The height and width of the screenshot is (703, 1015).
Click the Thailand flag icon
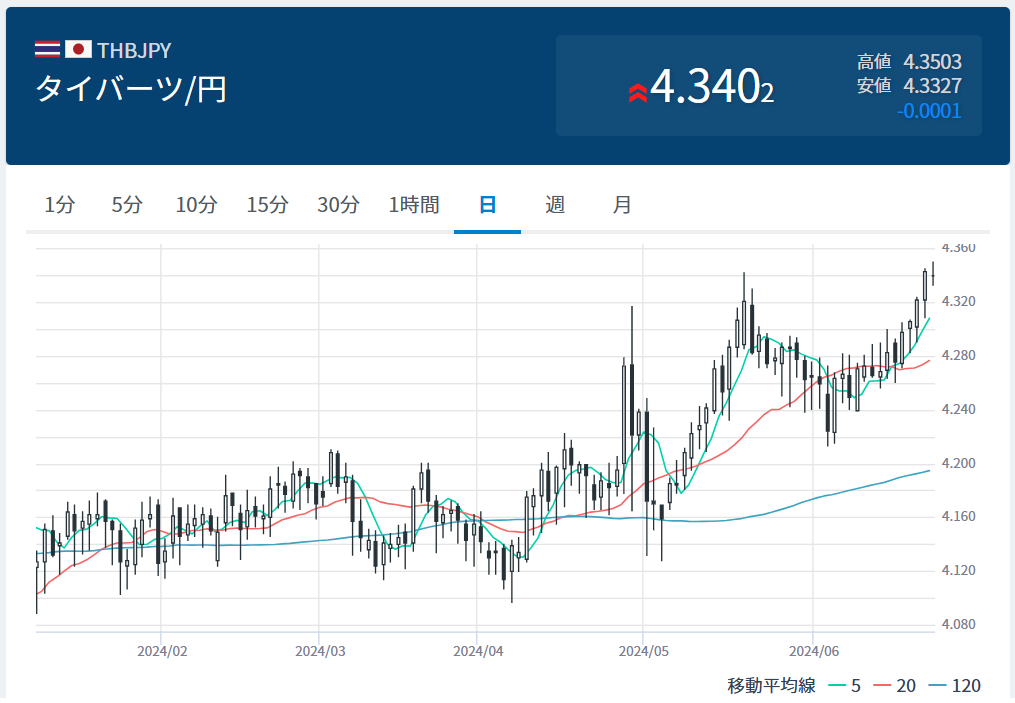pyautogui.click(x=47, y=49)
